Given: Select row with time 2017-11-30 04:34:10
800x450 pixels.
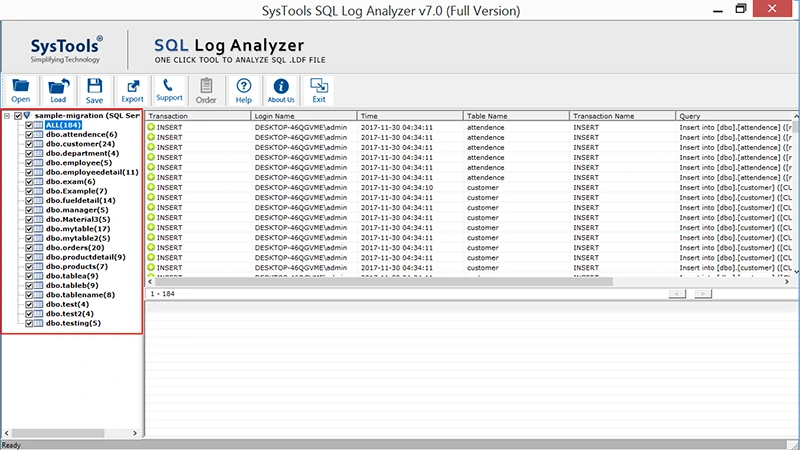Looking at the screenshot, I should pos(469,188).
